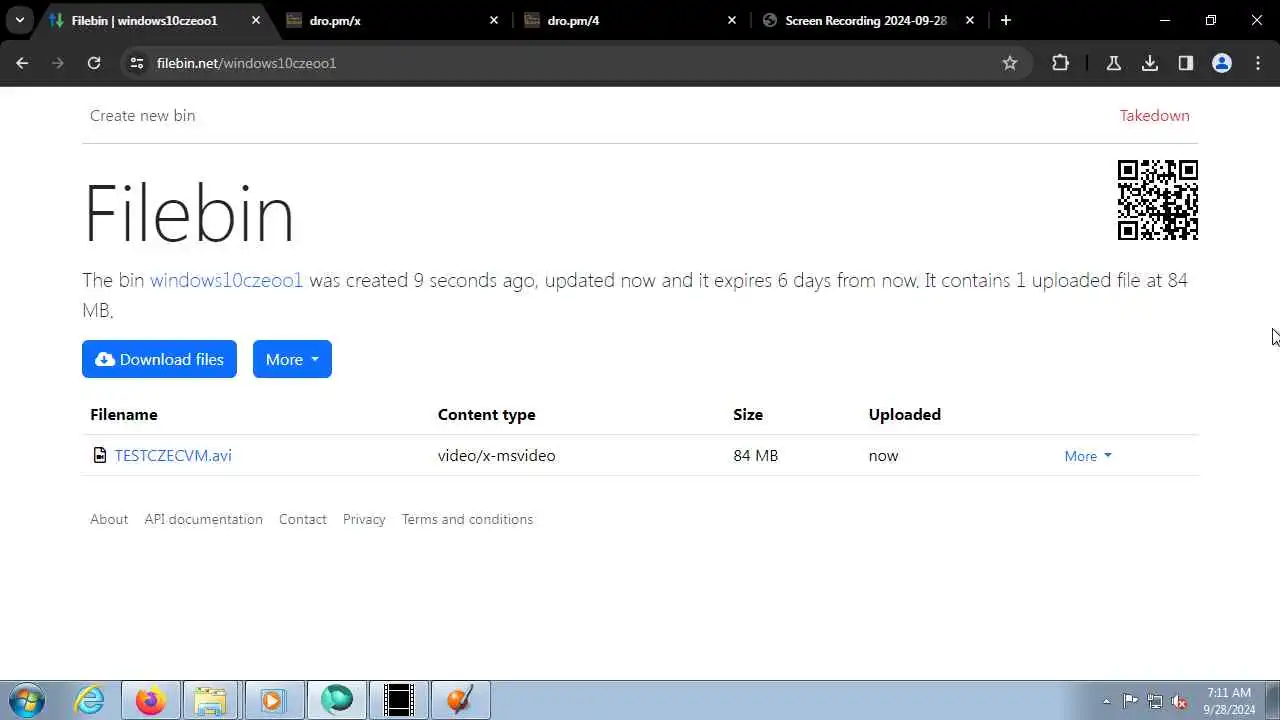Click the bin QR code image

pyautogui.click(x=1158, y=200)
